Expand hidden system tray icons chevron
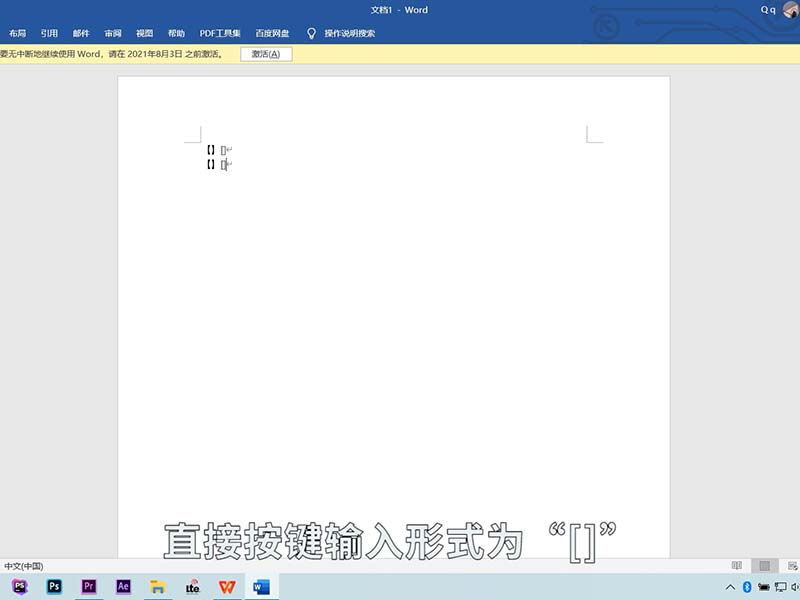 pyautogui.click(x=730, y=587)
